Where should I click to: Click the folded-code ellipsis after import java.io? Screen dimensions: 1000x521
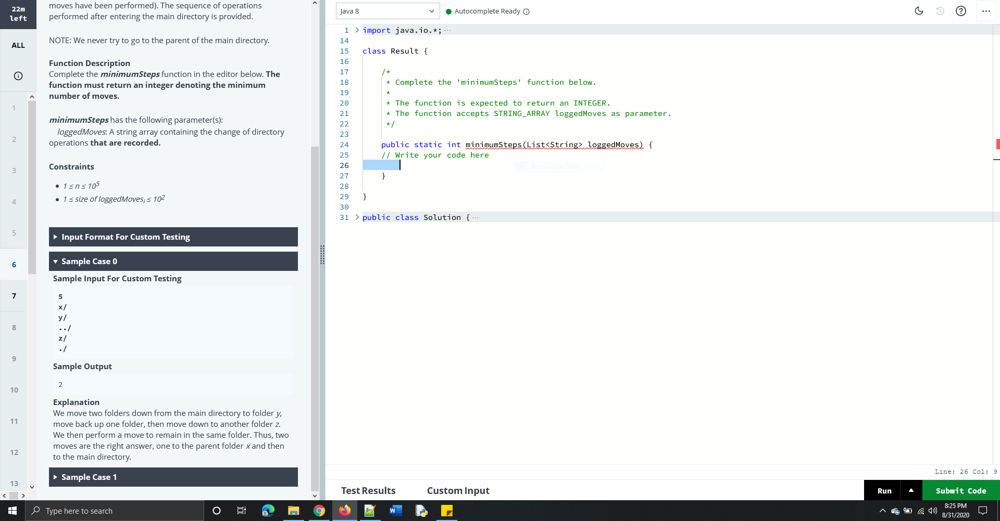pyautogui.click(x=448, y=31)
